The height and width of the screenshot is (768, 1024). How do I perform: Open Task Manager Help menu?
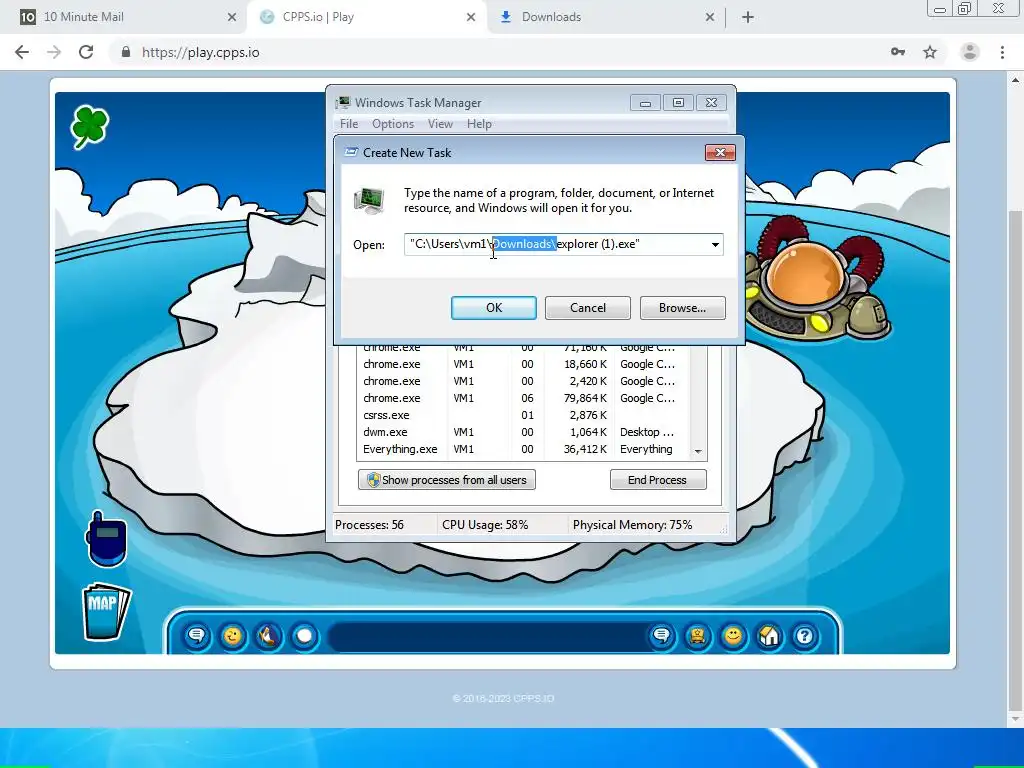click(479, 124)
